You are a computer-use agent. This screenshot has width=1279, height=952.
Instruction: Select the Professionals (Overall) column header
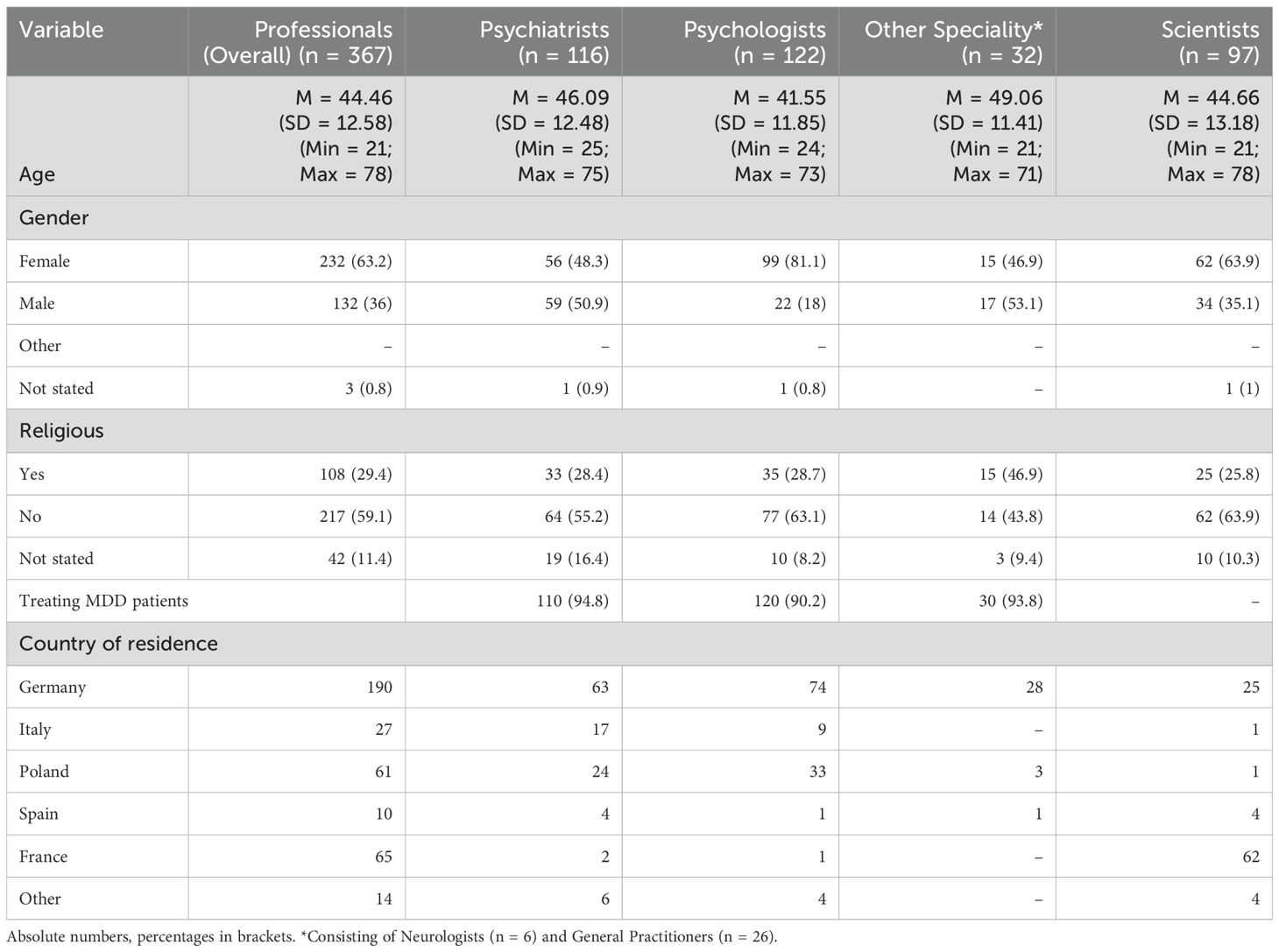tap(298, 42)
